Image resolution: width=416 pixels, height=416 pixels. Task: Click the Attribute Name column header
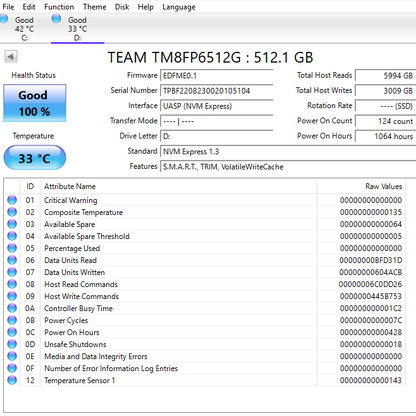point(178,186)
